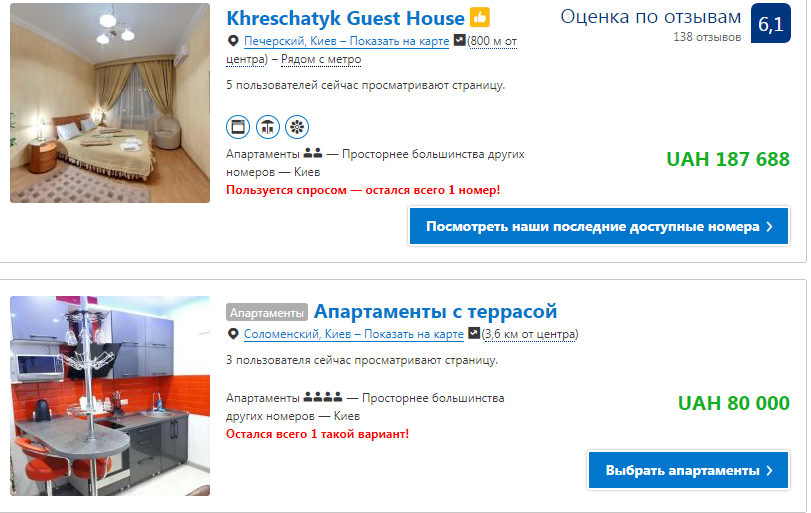The height and width of the screenshot is (513, 811).
Task: Click the air conditioning snowflake icon
Action: (297, 127)
